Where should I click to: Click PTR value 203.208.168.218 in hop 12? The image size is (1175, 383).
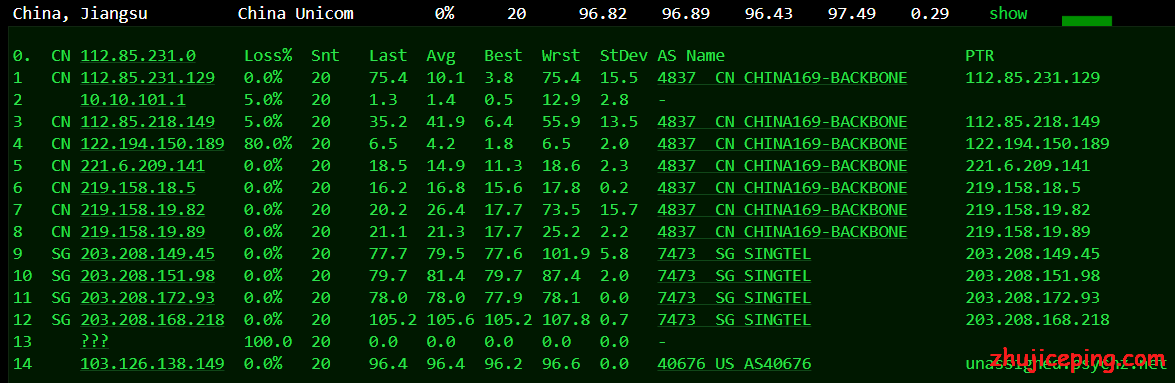pyautogui.click(x=1037, y=320)
